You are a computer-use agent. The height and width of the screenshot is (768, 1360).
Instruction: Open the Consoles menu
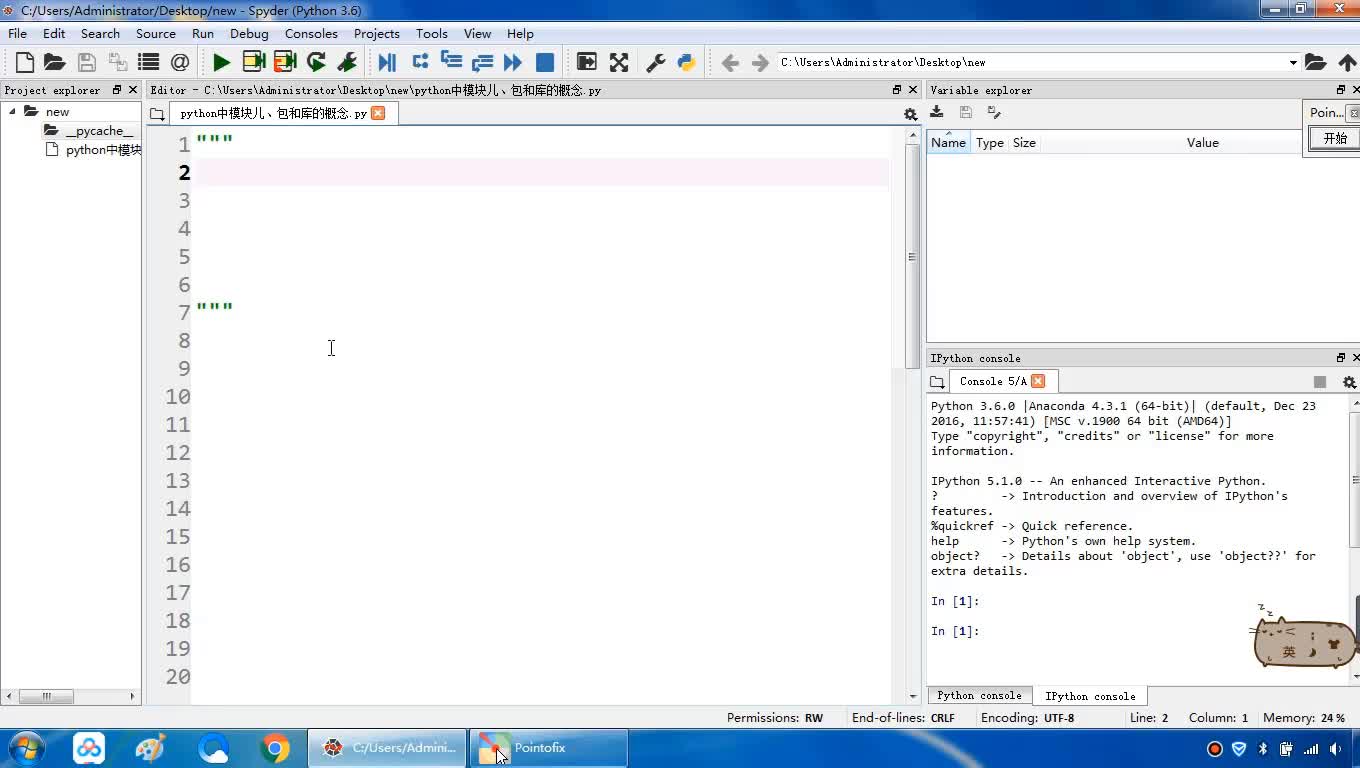tap(310, 33)
